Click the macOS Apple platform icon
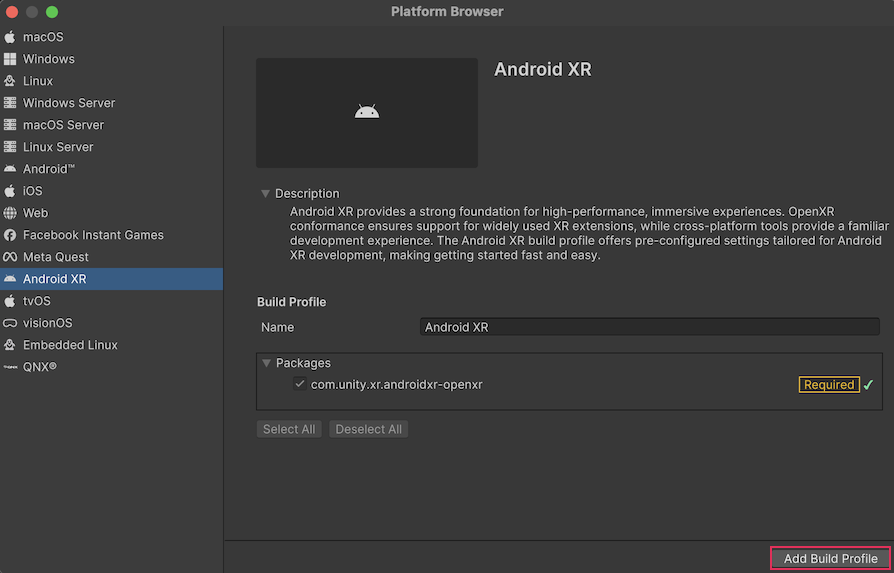 pyautogui.click(x=10, y=37)
